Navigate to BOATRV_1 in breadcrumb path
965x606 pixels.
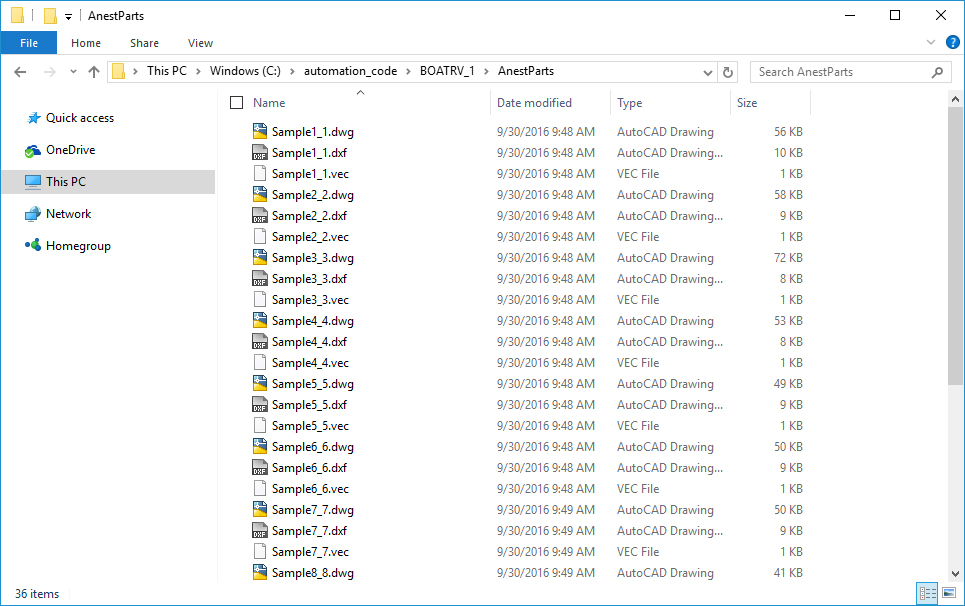point(448,72)
